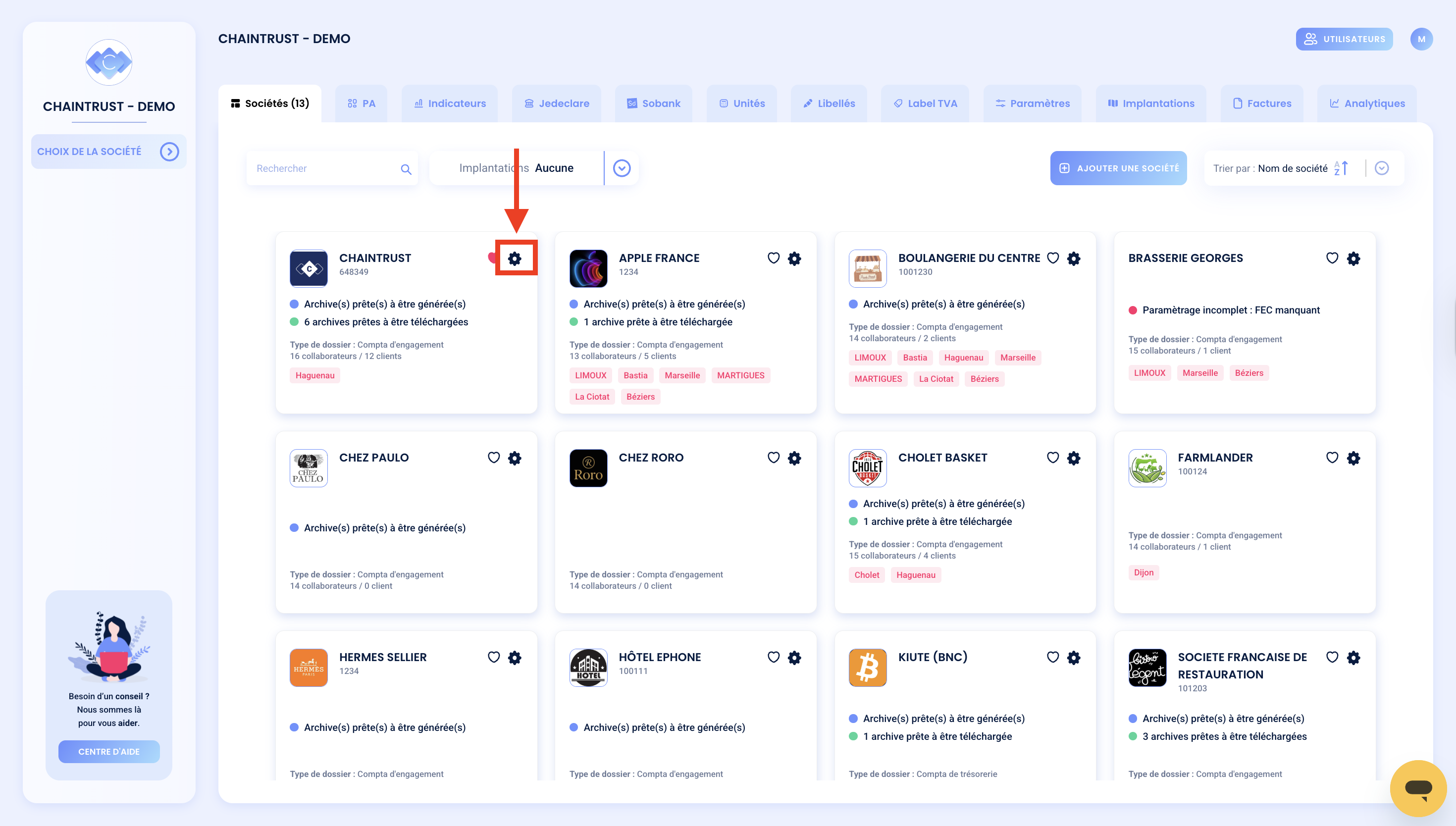The image size is (1456, 826).
Task: Expand the Trier par sort dropdown
Action: 1382,168
